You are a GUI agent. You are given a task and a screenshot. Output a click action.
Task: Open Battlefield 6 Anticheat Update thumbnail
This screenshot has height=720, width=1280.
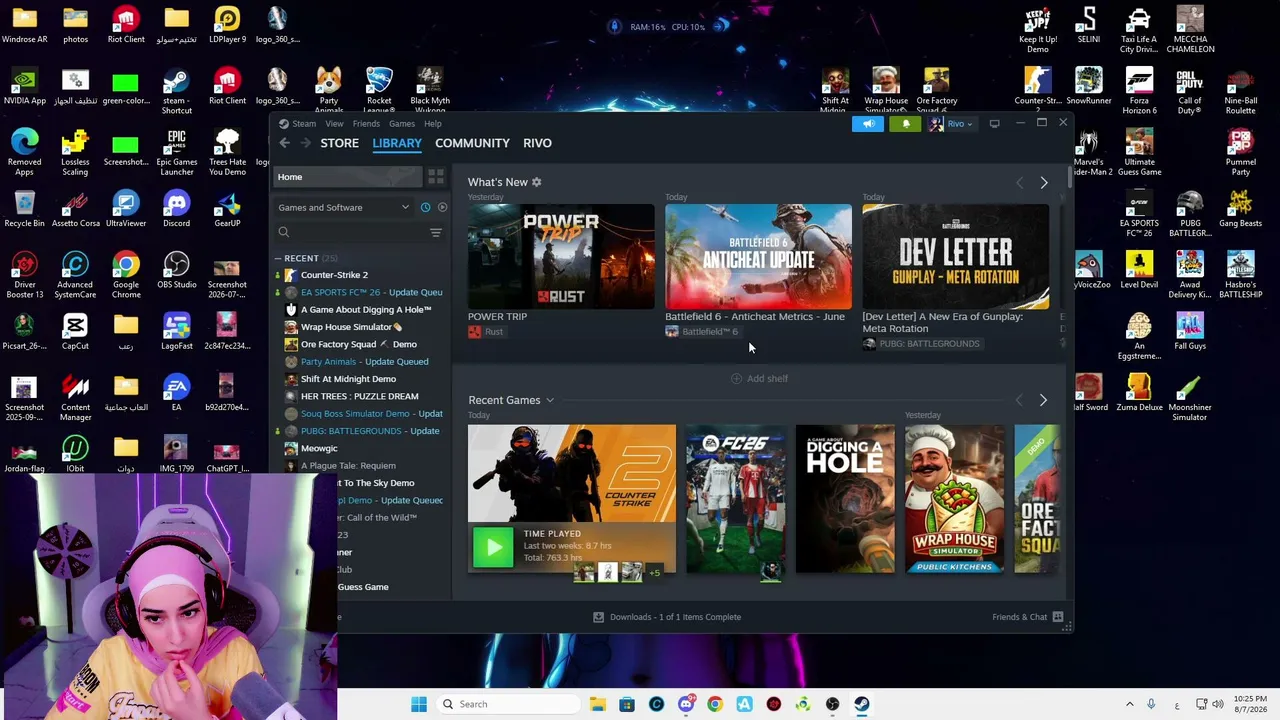coord(759,257)
